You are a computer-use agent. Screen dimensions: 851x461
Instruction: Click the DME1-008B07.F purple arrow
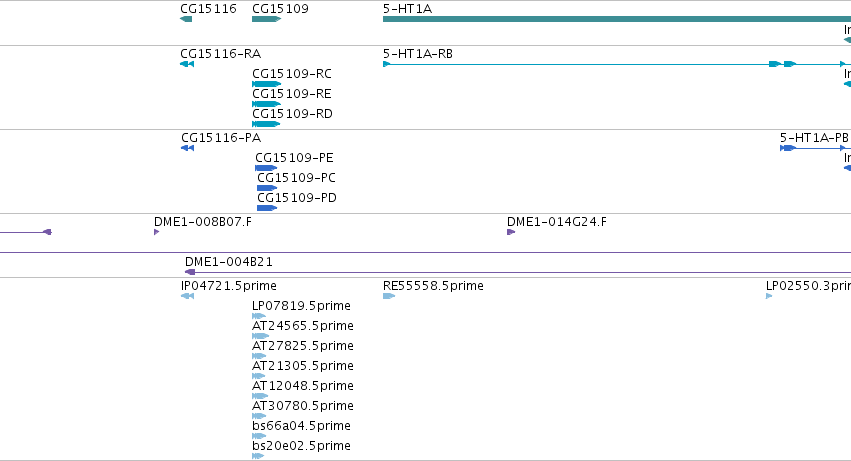[x=156, y=232]
